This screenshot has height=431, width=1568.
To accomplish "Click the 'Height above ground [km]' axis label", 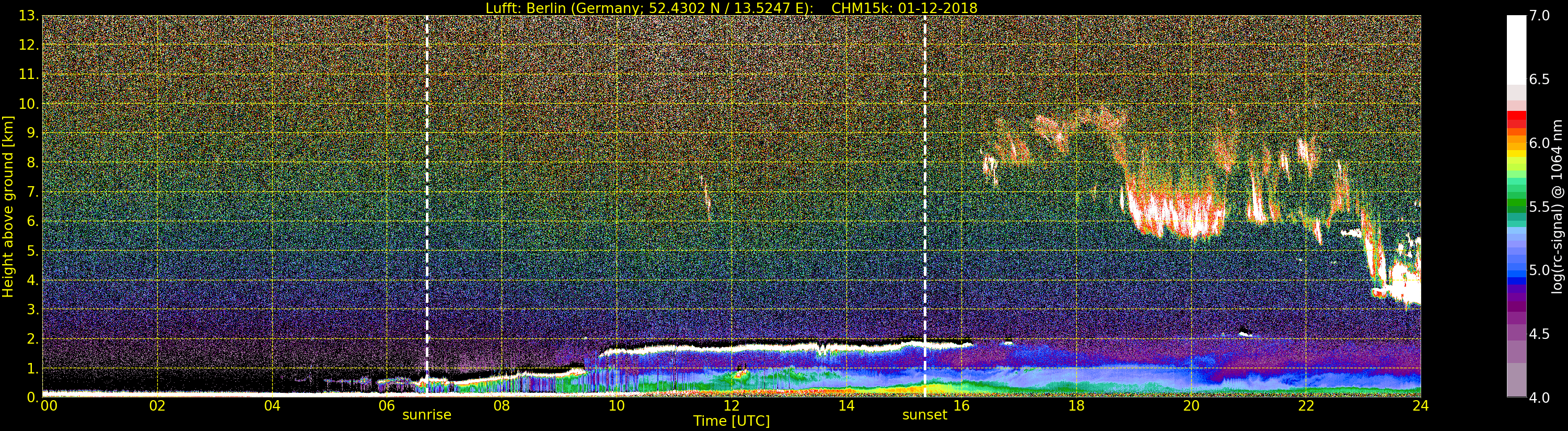I will (x=8, y=207).
